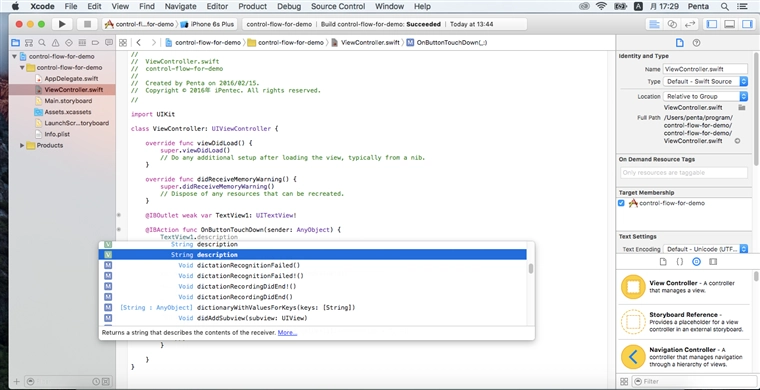Choose didAddSubview(subview: UIView) completion
Image resolution: width=760 pixels, height=390 pixels.
point(313,318)
